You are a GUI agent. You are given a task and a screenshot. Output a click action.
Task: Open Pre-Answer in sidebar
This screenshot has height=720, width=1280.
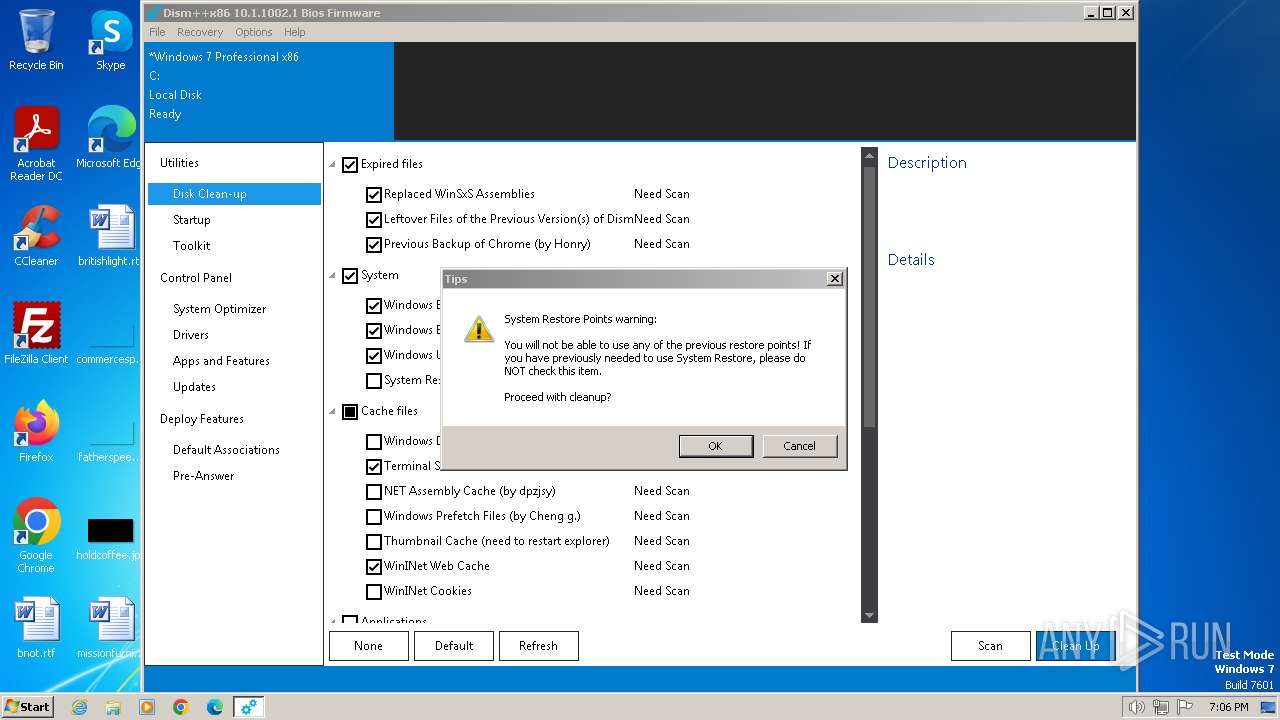click(204, 476)
